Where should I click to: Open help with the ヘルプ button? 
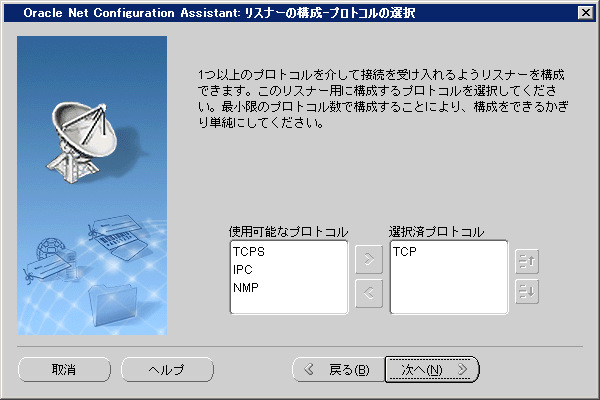point(167,369)
